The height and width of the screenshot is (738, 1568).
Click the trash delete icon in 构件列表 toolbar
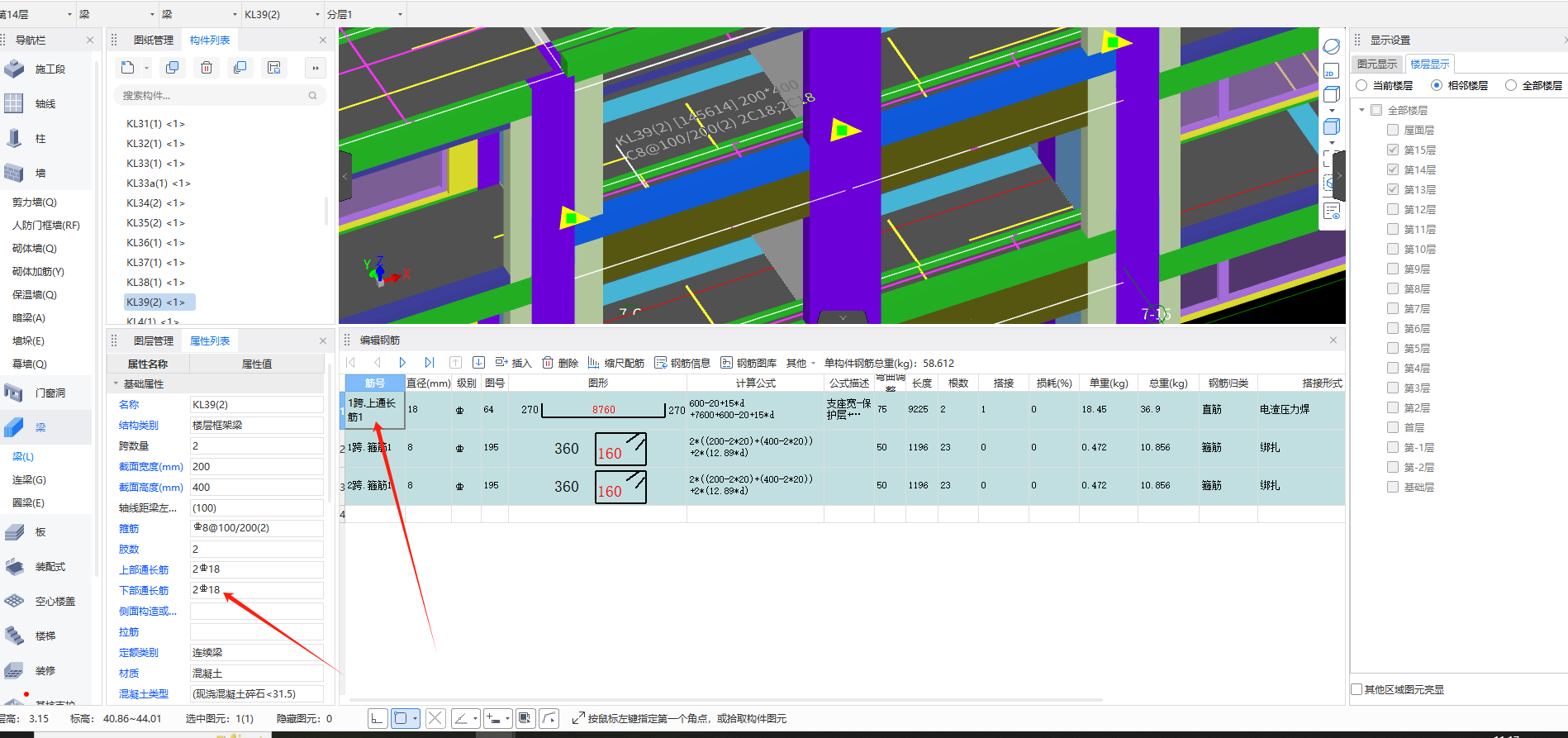point(207,68)
